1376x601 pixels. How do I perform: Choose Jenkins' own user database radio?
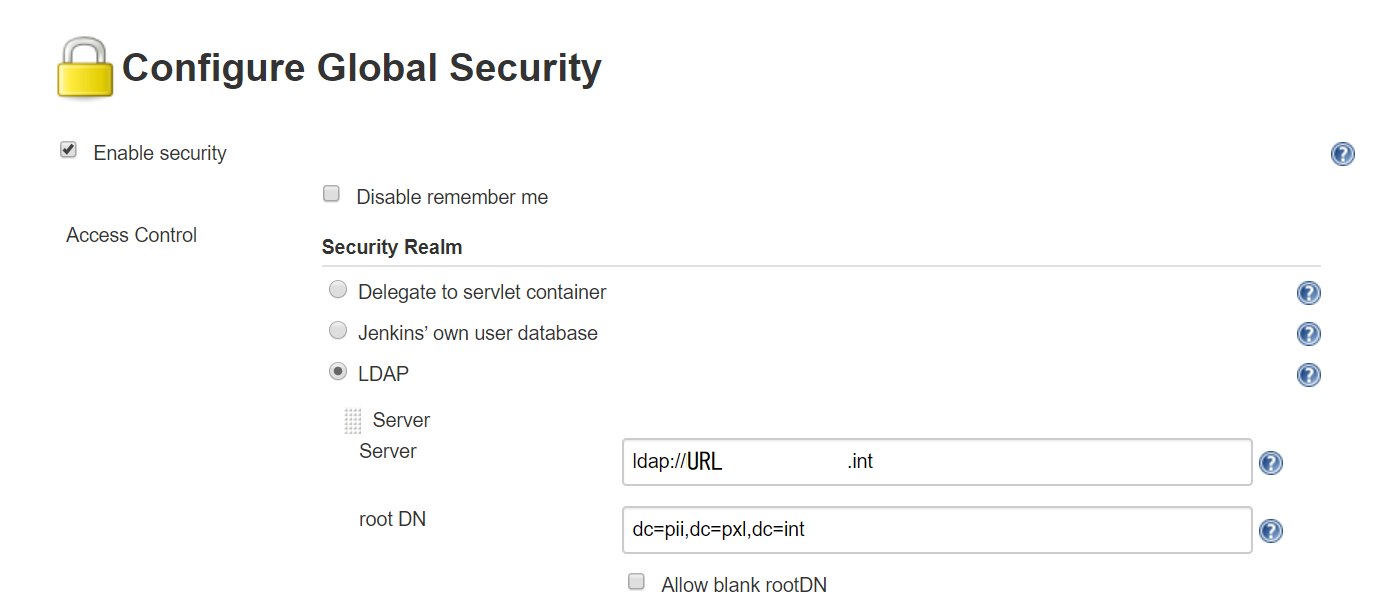pyautogui.click(x=339, y=331)
